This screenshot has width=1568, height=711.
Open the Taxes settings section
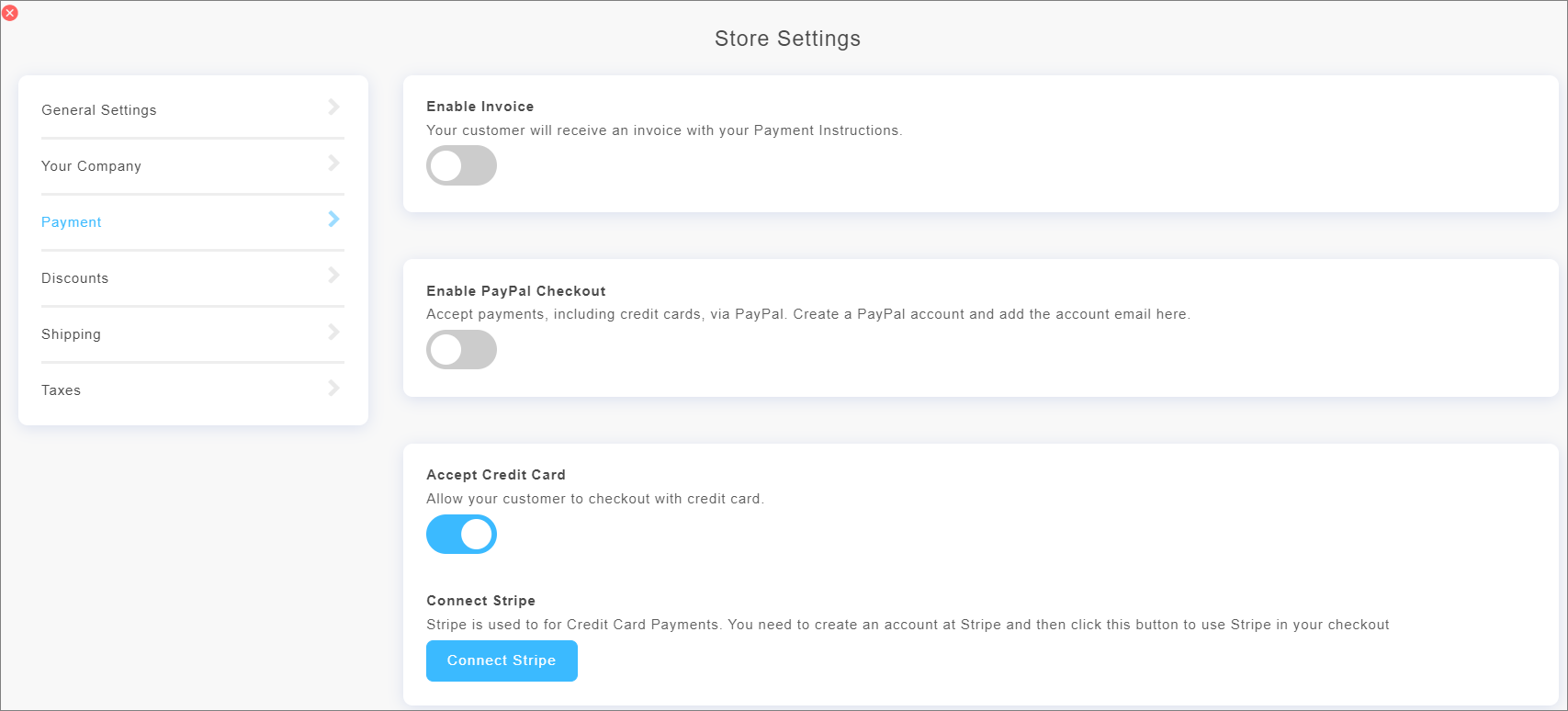point(62,390)
